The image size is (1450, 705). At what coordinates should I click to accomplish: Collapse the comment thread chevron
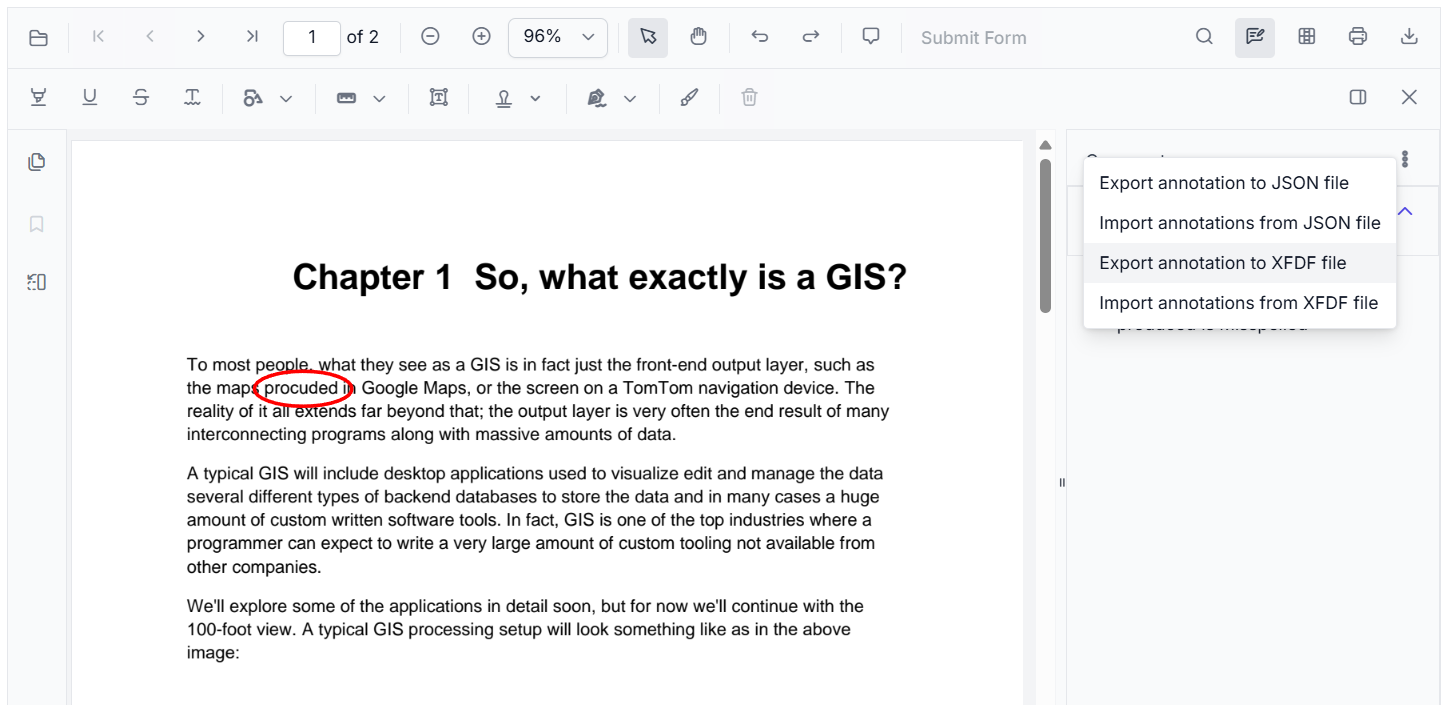[1405, 211]
